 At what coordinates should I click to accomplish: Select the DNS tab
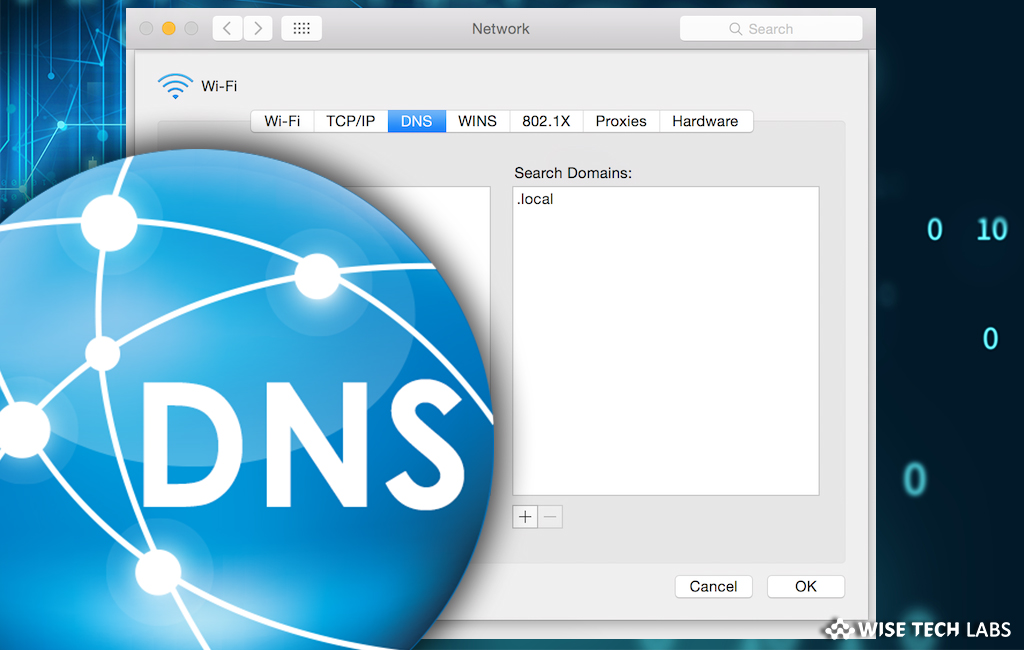pos(417,121)
